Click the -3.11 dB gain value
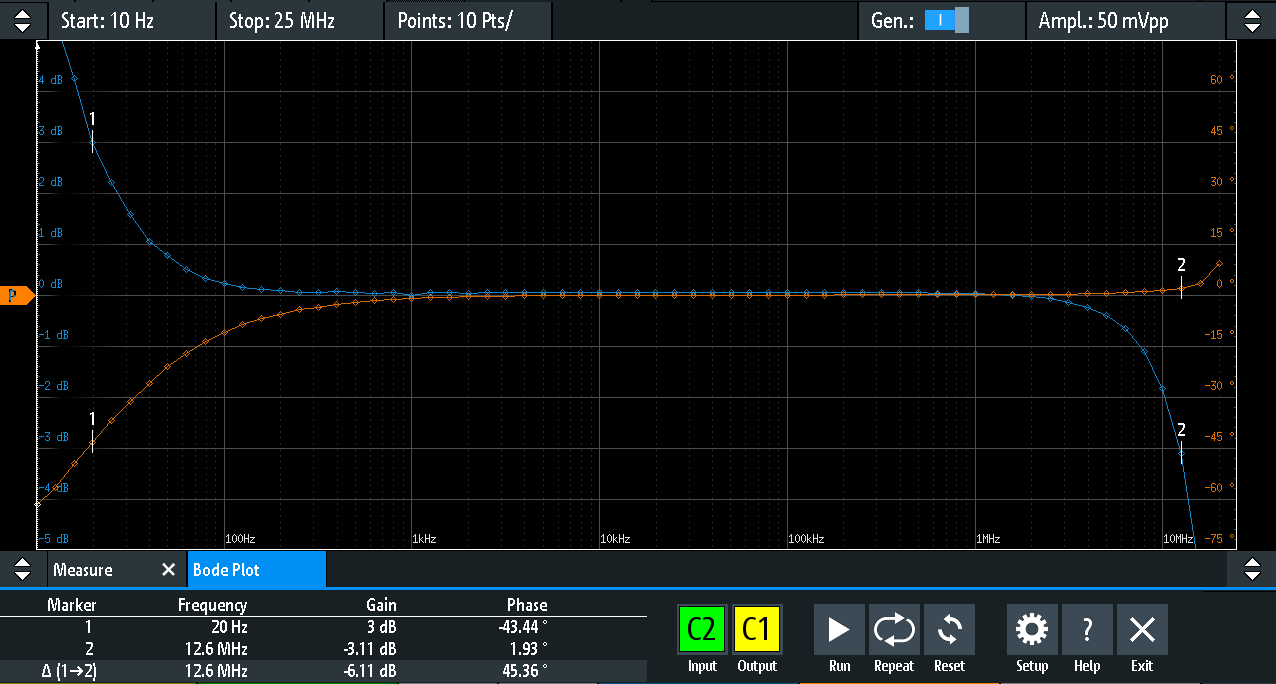 pos(369,649)
